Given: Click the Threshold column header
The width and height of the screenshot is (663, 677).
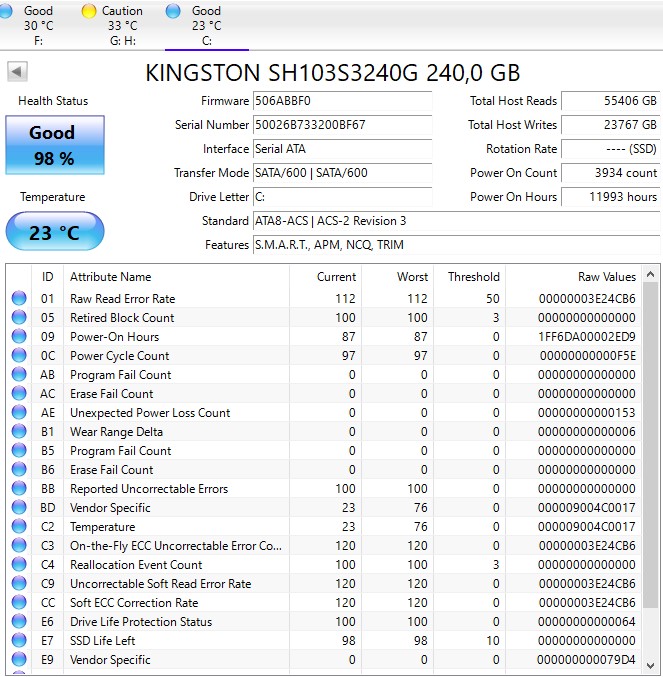Looking at the screenshot, I should [473, 277].
